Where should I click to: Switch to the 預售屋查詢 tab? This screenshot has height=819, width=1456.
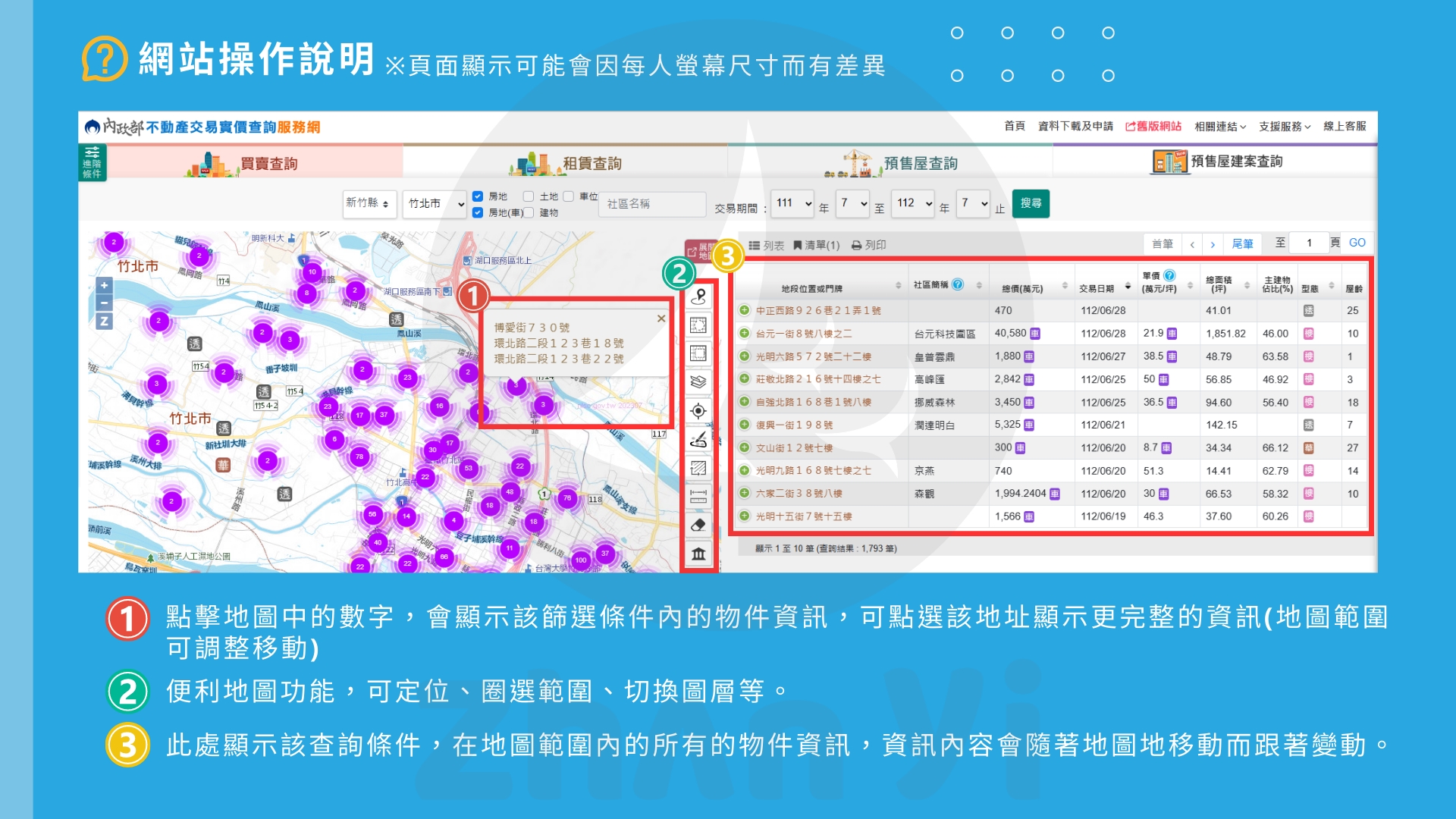pyautogui.click(x=890, y=163)
